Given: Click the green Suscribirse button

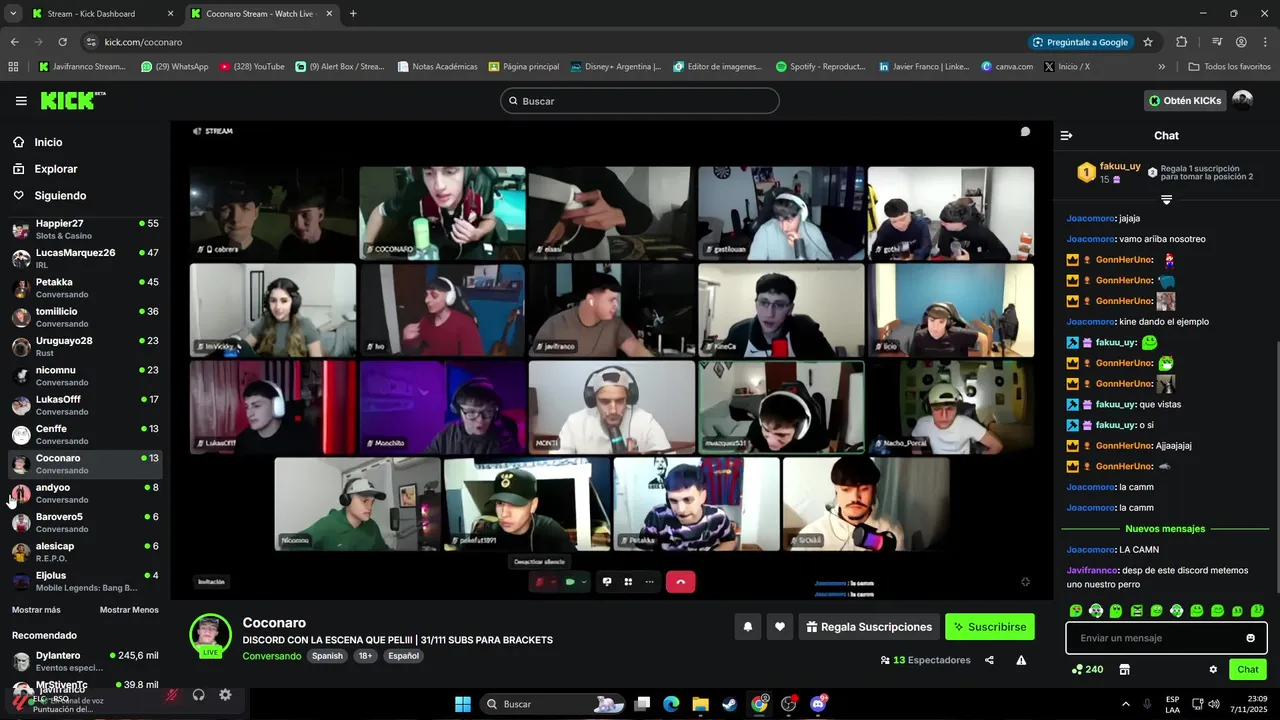Looking at the screenshot, I should pyautogui.click(x=990, y=627).
